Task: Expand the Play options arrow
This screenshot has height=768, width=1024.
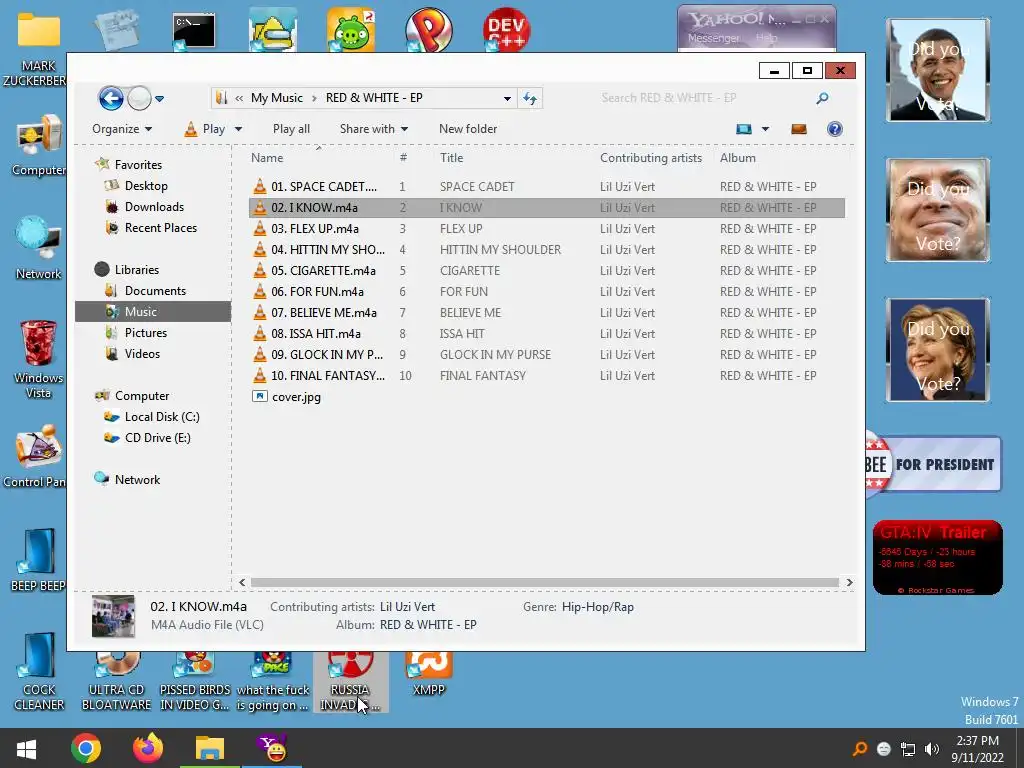Action: click(x=238, y=129)
